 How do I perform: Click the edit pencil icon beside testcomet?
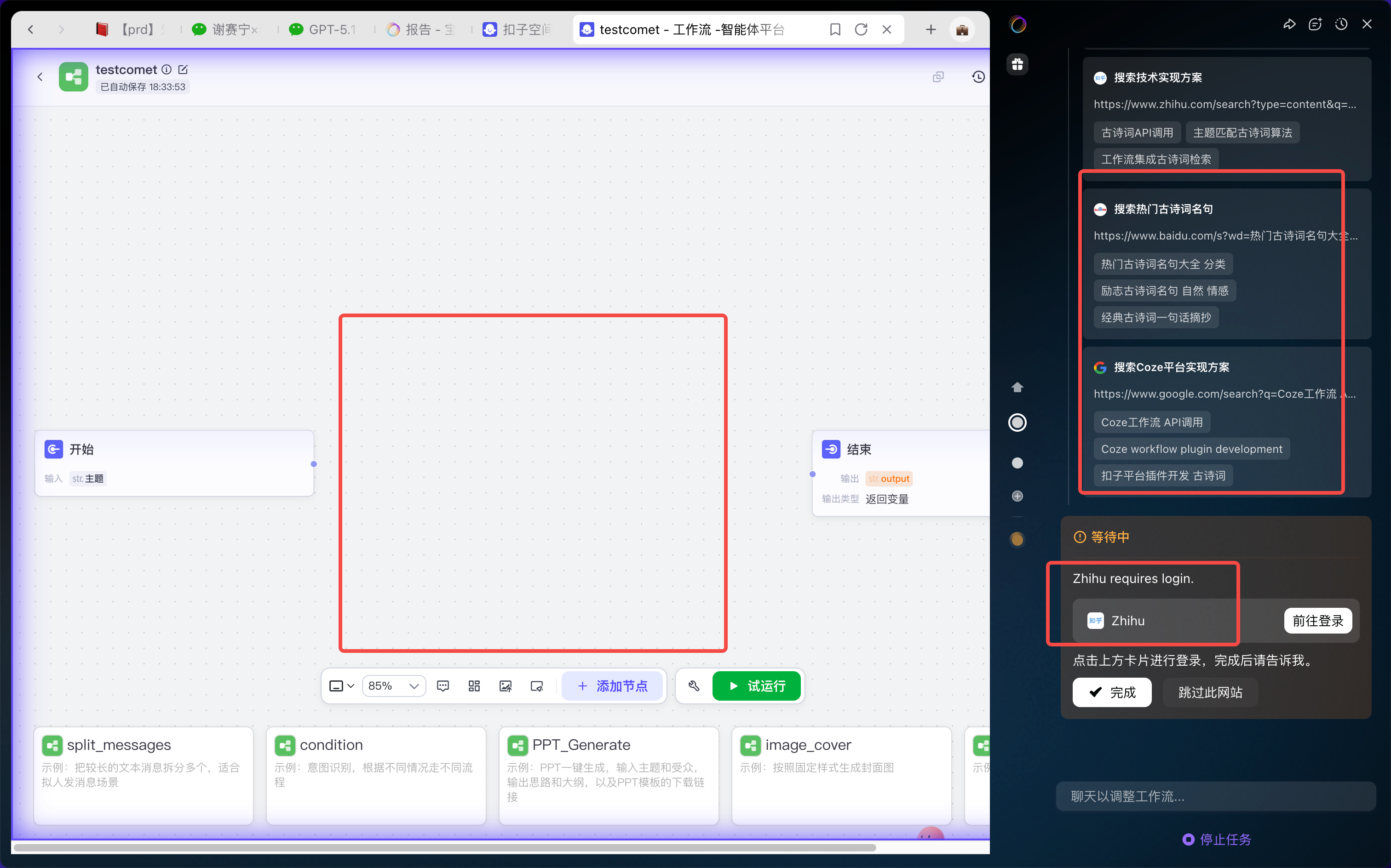pyautogui.click(x=183, y=69)
